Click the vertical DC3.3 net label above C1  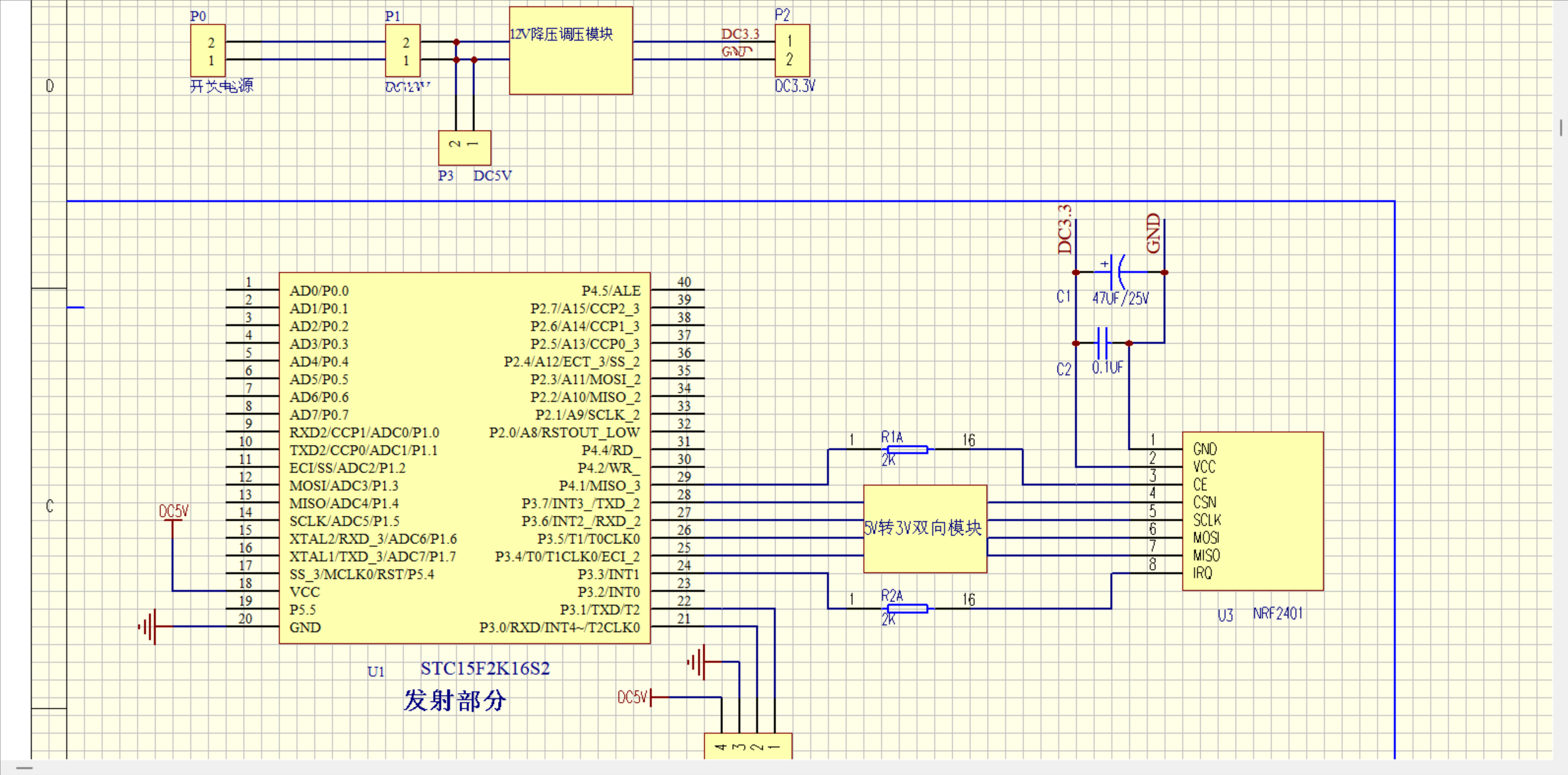(1065, 230)
